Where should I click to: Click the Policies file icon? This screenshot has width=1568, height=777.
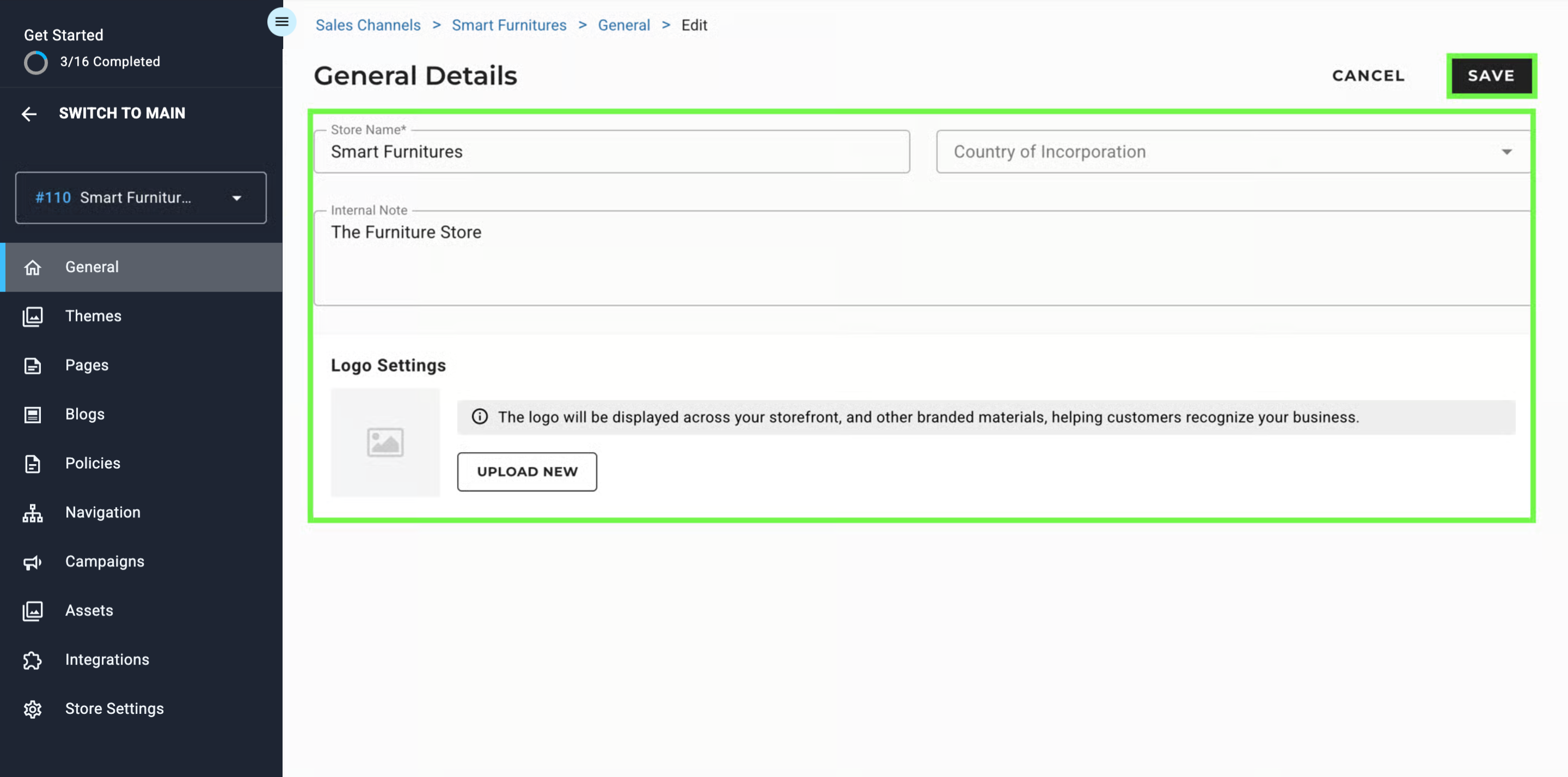pos(33,464)
